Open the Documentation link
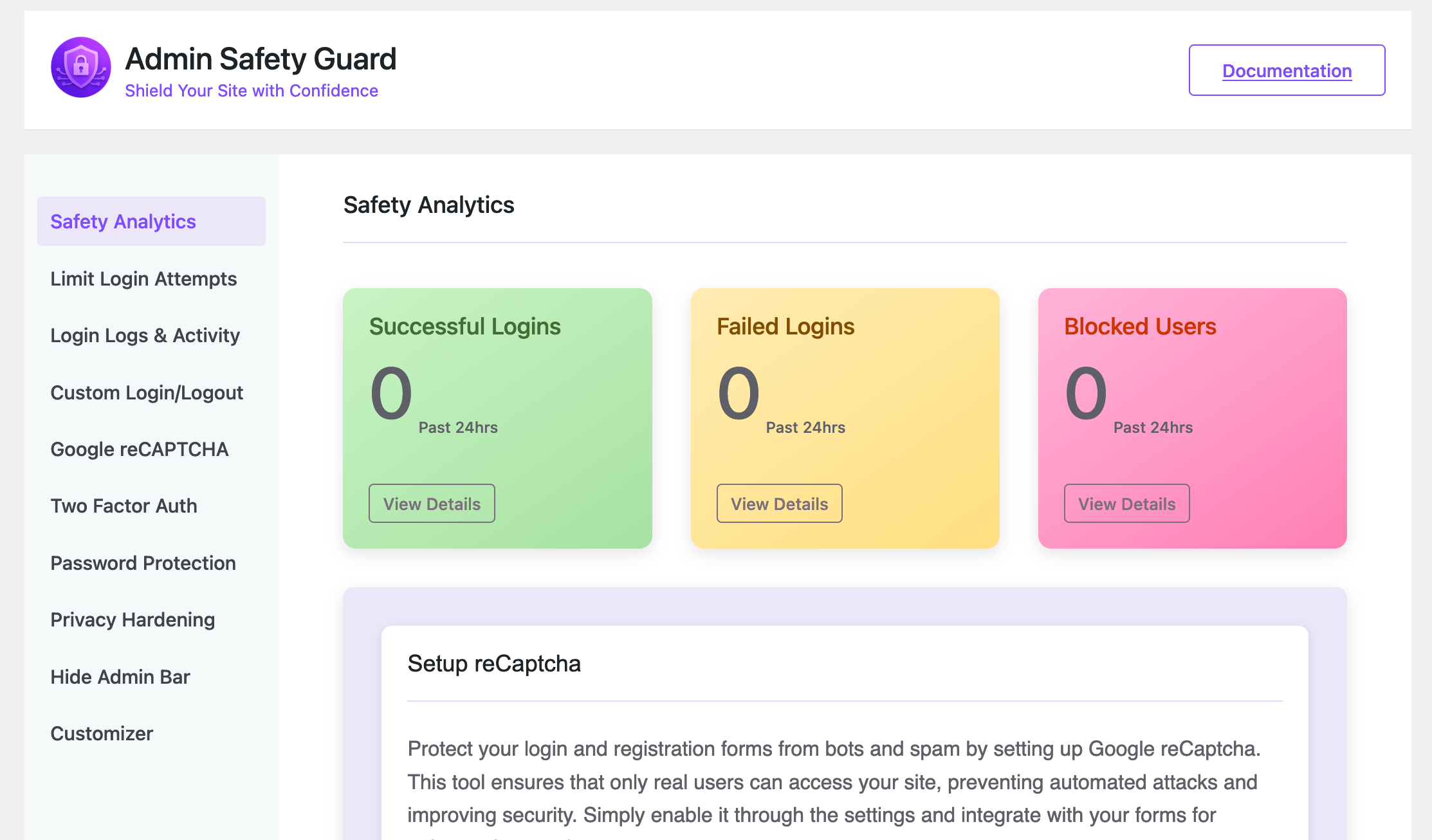This screenshot has width=1432, height=840. [1287, 71]
